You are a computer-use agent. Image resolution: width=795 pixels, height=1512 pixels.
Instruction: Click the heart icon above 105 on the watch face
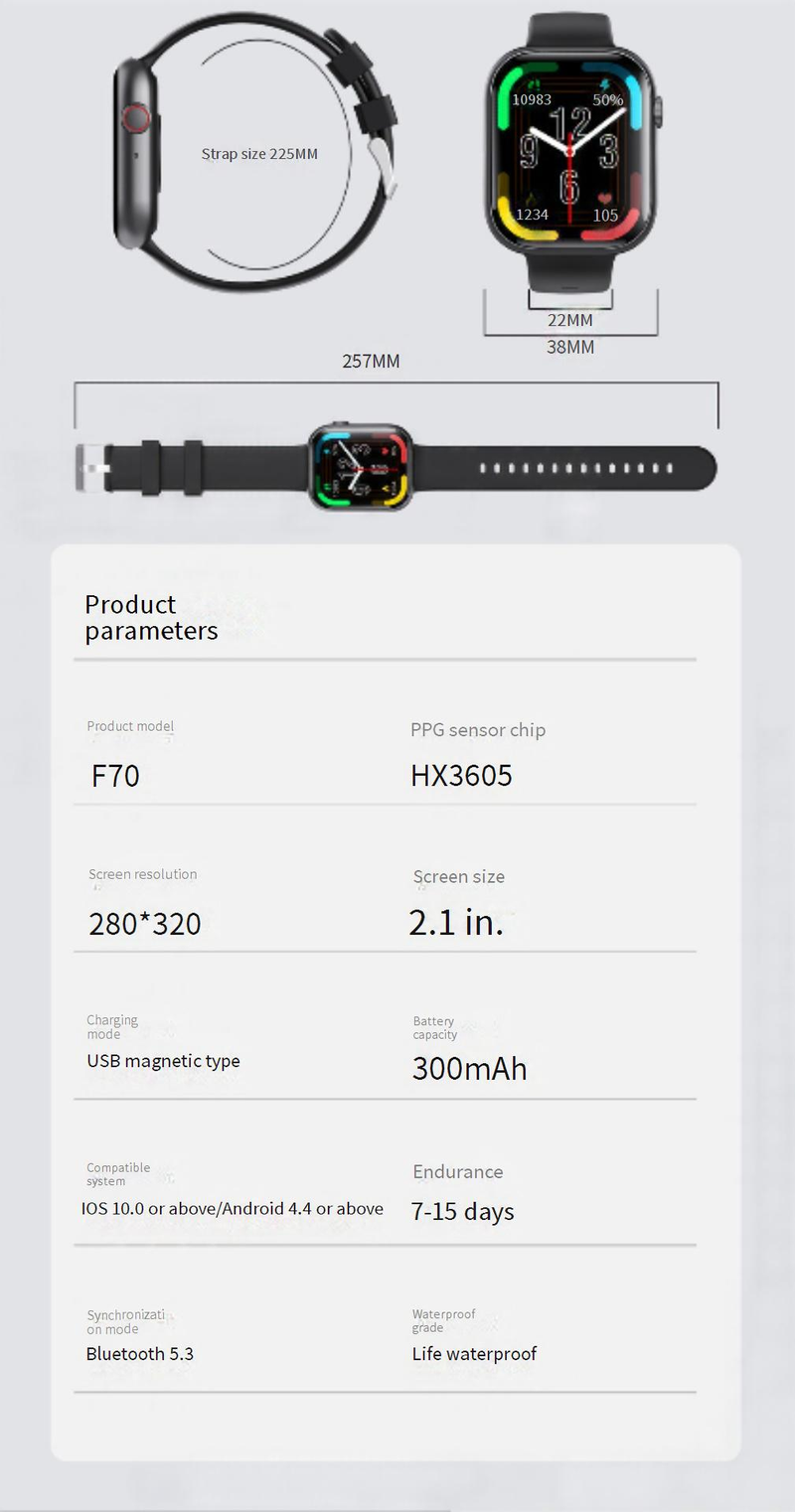[x=605, y=199]
